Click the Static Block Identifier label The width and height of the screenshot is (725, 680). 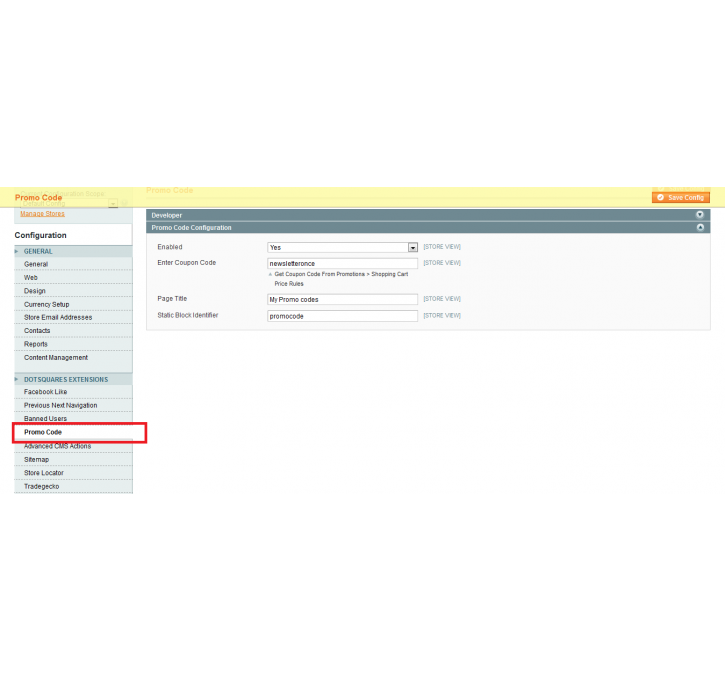point(188,315)
